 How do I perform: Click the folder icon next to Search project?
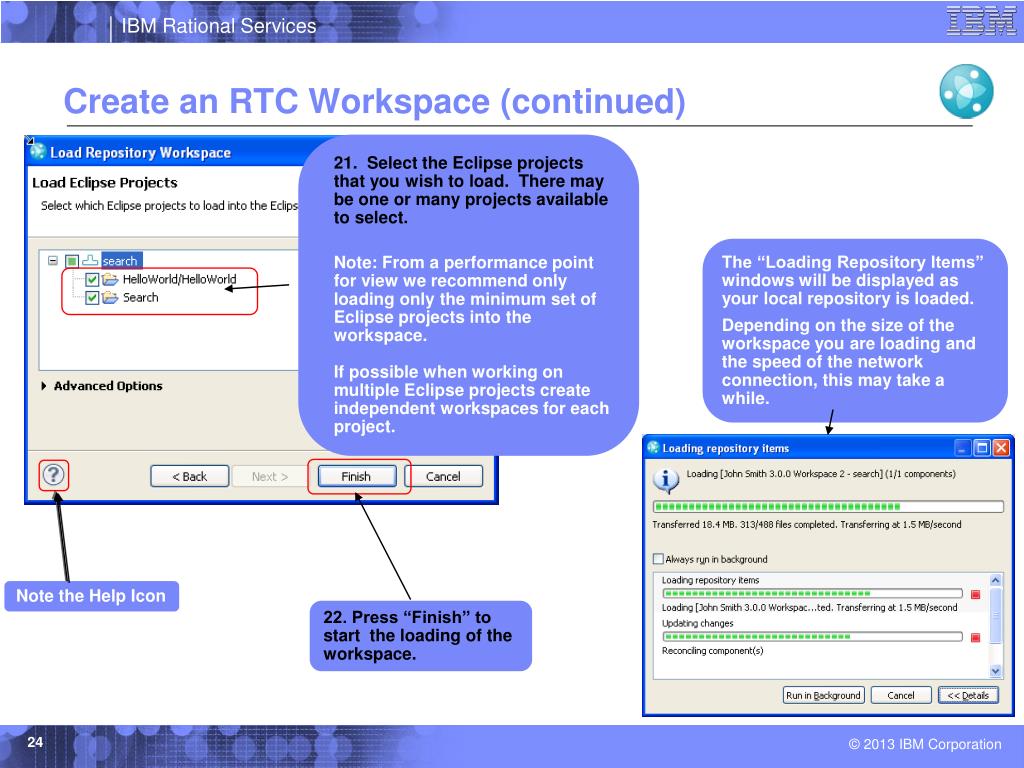(110, 298)
